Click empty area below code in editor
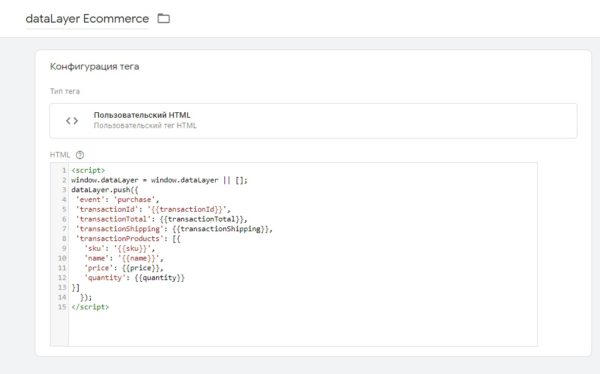Viewport: 600px width, 374px height. (x=302, y=329)
